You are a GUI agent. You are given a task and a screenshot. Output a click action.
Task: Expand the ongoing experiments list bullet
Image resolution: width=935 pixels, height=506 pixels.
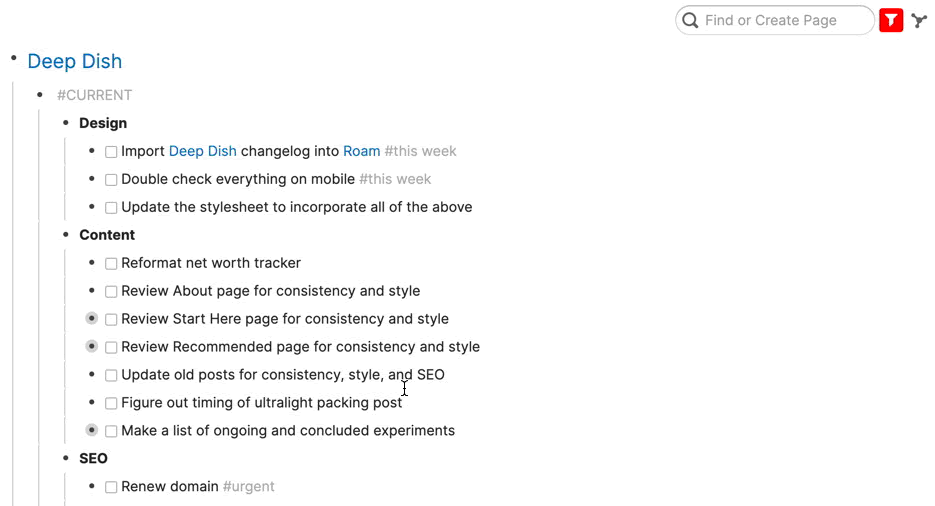click(x=92, y=431)
